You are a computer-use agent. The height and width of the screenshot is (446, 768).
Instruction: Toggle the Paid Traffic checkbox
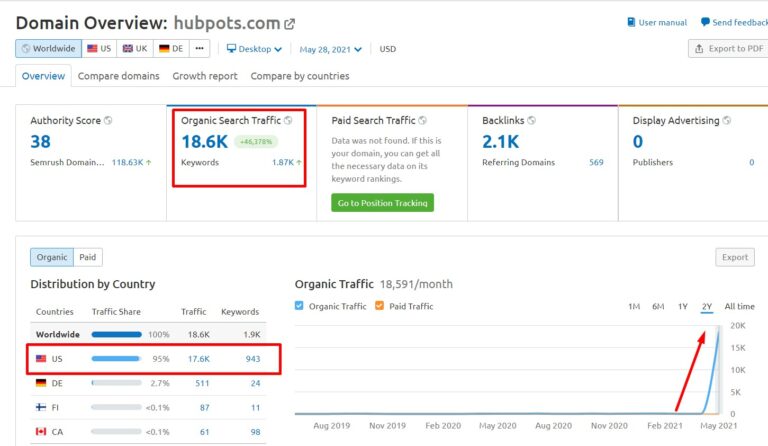pyautogui.click(x=378, y=306)
